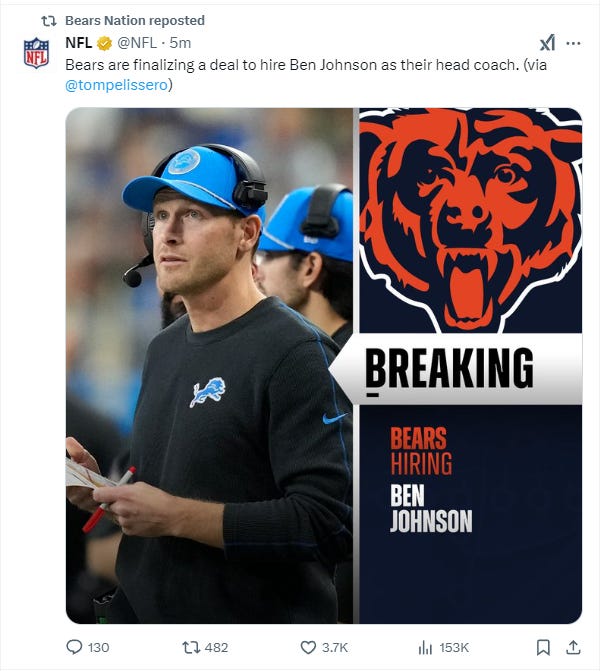This screenshot has width=601, height=671.
Task: Like the post using the heart icon
Action: click(308, 647)
